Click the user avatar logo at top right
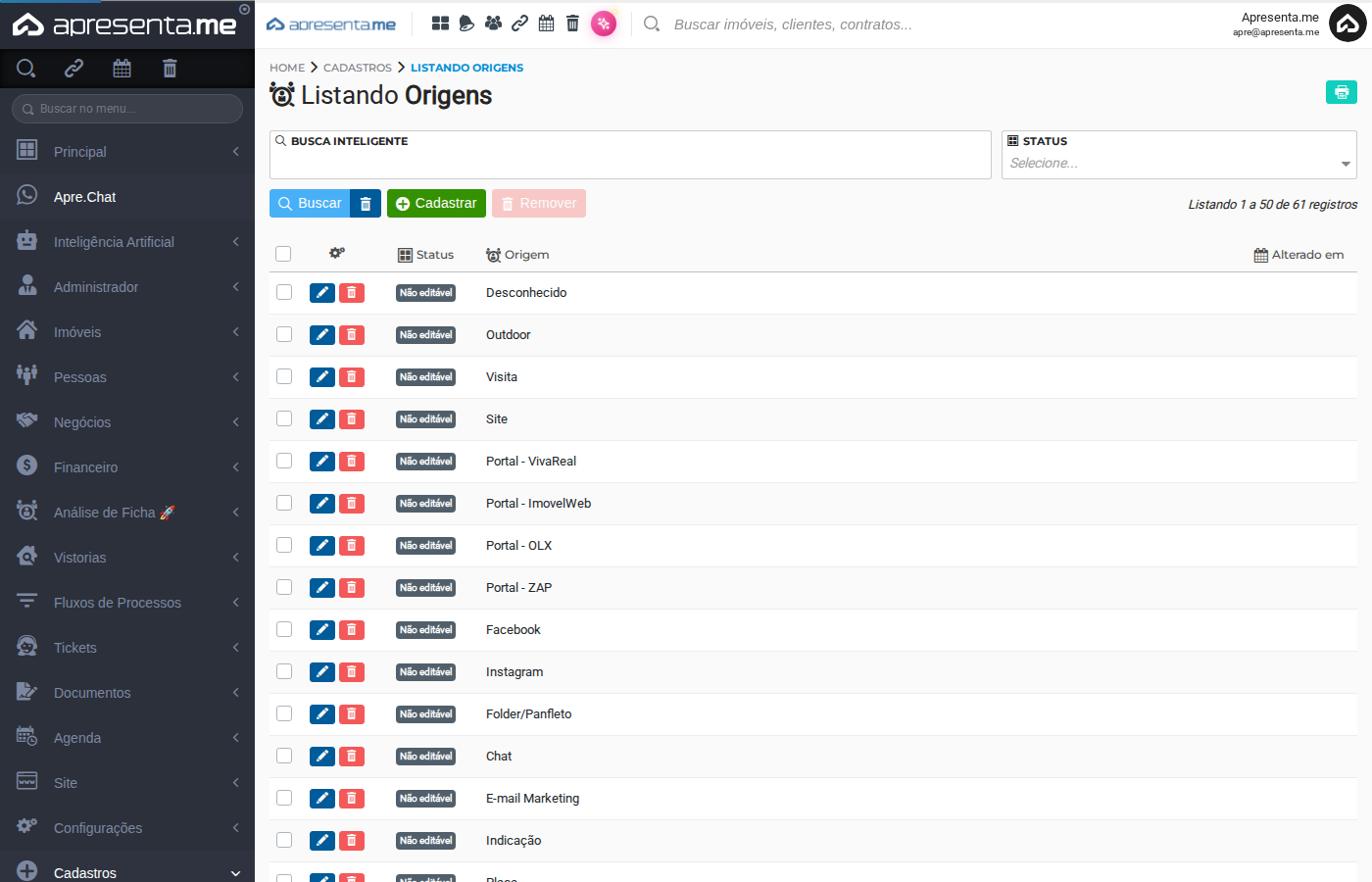 coord(1347,24)
